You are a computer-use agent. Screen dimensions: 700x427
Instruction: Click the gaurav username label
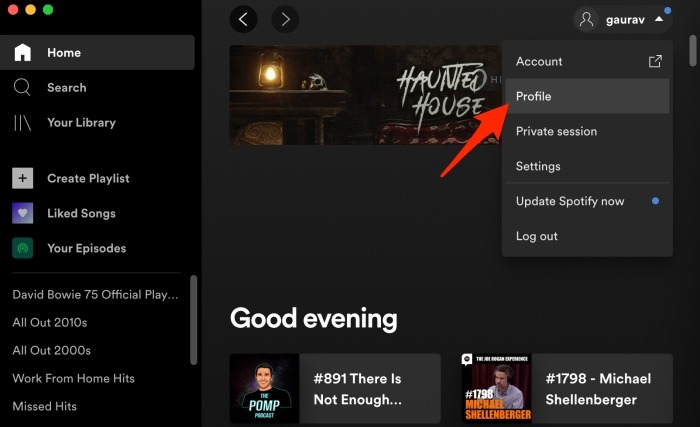625,20
